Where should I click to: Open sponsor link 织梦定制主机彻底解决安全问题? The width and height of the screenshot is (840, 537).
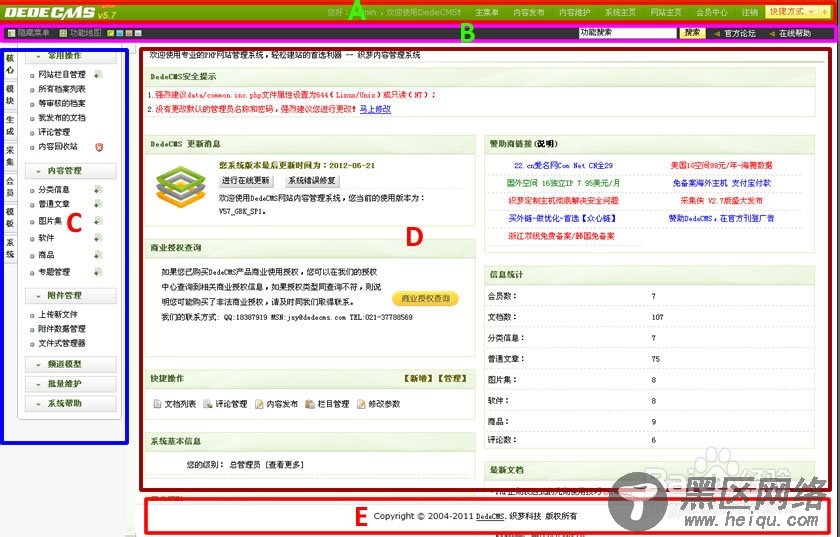[x=563, y=200]
